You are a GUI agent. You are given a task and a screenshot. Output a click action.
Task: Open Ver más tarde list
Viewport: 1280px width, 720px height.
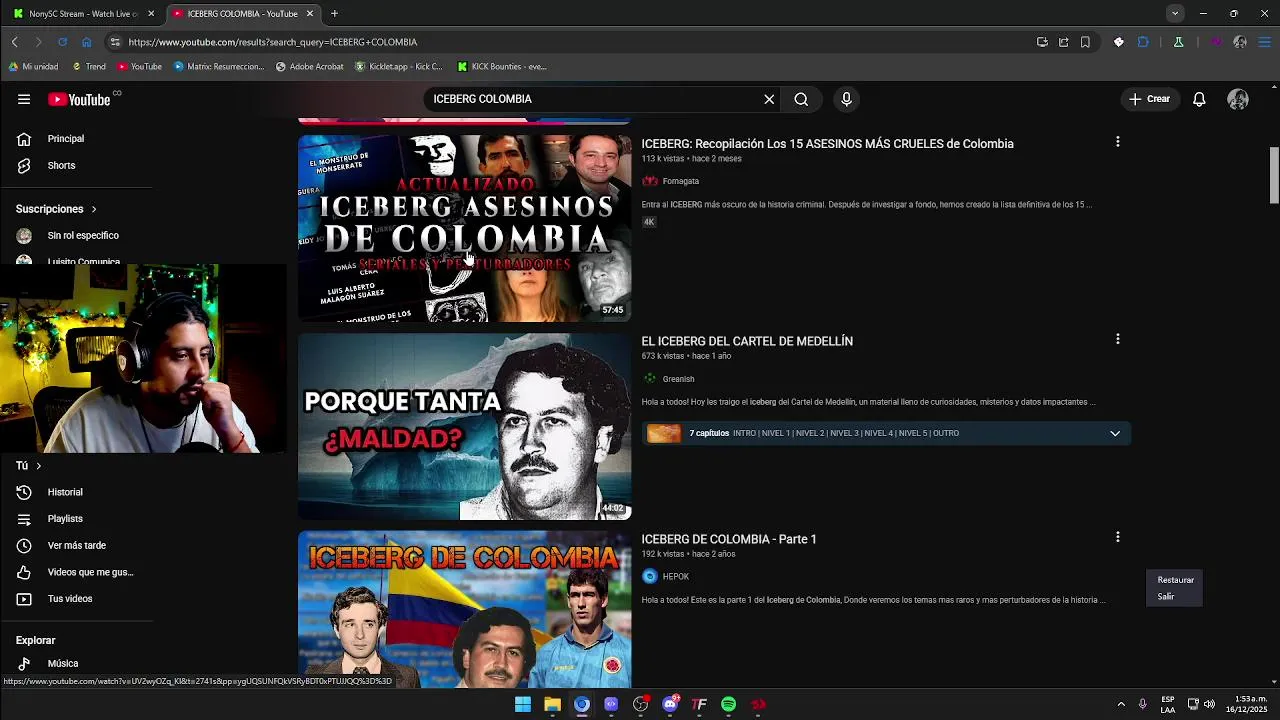coord(75,545)
